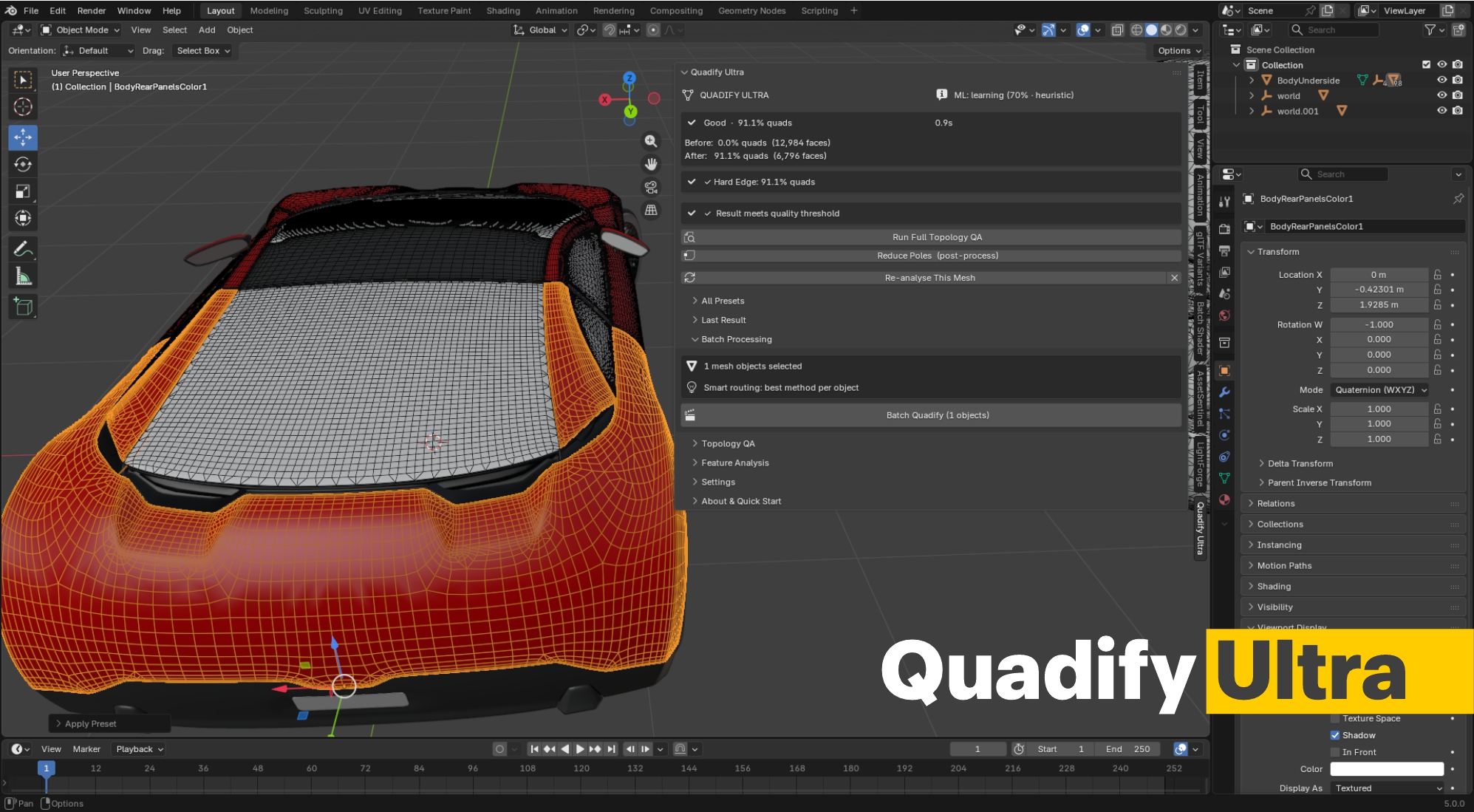Open the Quaternion (WXYZ) mode dropdown

point(1380,390)
